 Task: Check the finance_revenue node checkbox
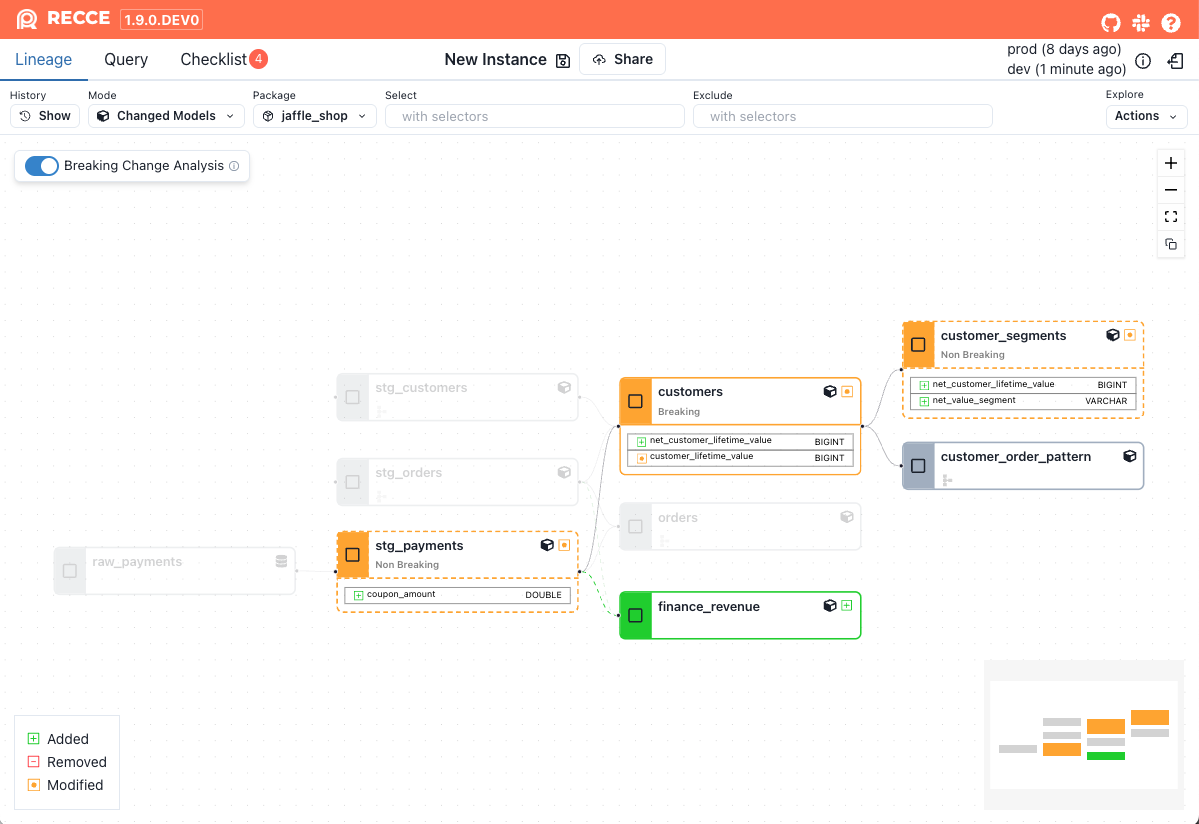pos(635,615)
